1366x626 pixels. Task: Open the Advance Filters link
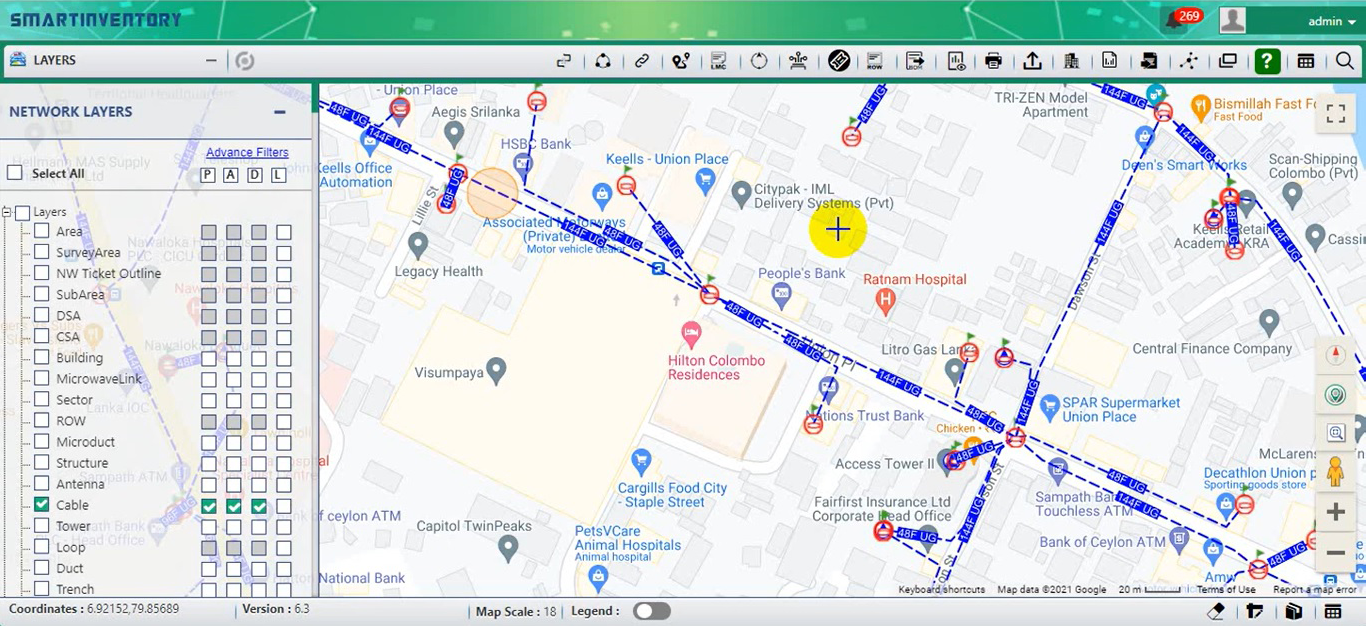click(x=247, y=153)
